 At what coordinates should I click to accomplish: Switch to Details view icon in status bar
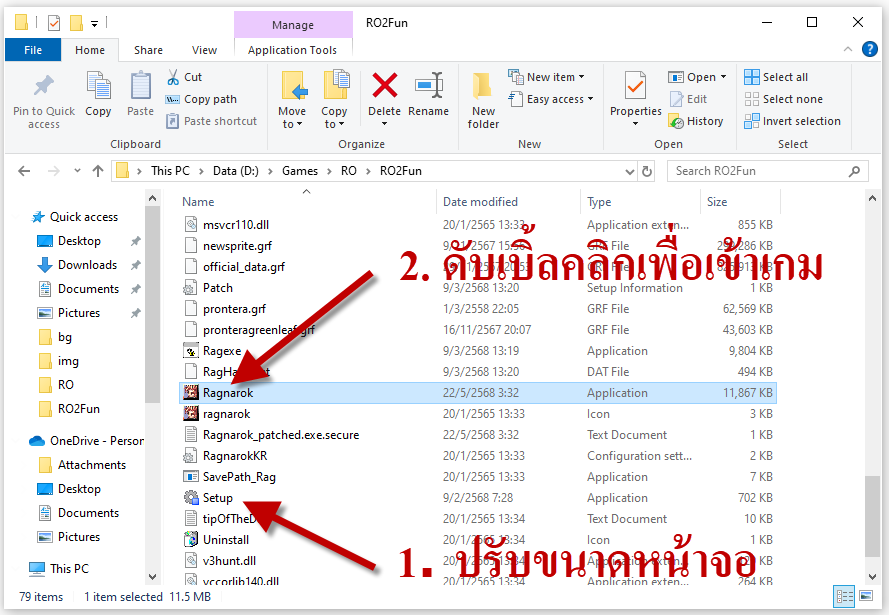845,596
